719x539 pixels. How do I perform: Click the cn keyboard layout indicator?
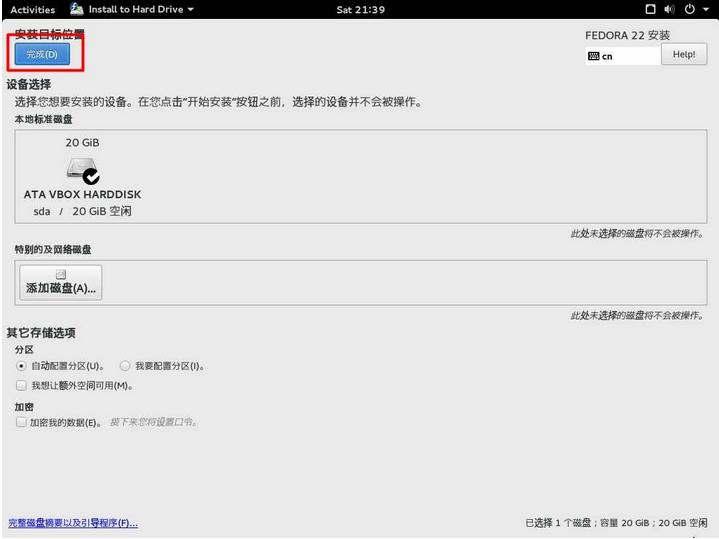pos(601,56)
